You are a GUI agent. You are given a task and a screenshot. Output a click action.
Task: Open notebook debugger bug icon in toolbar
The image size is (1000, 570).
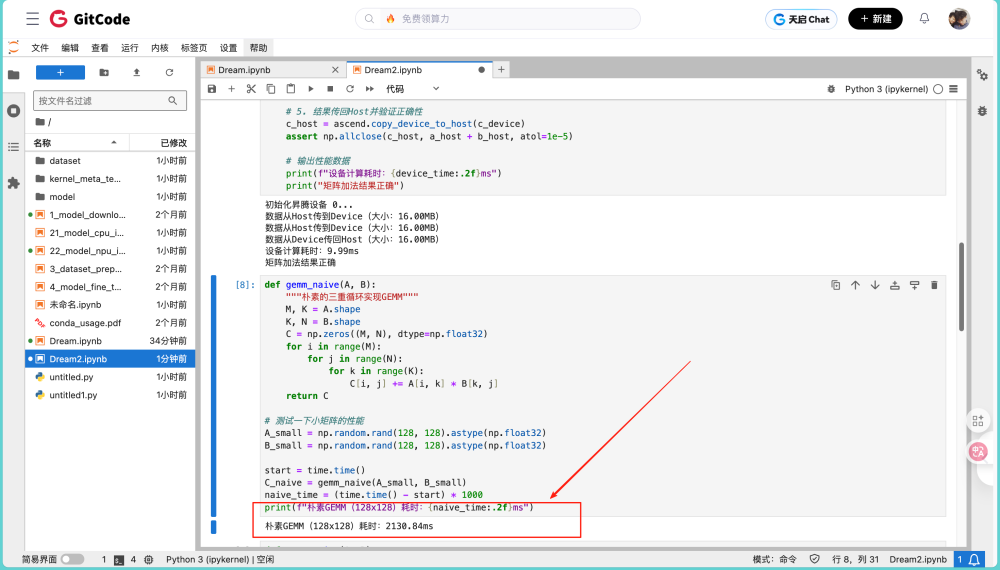click(x=831, y=89)
